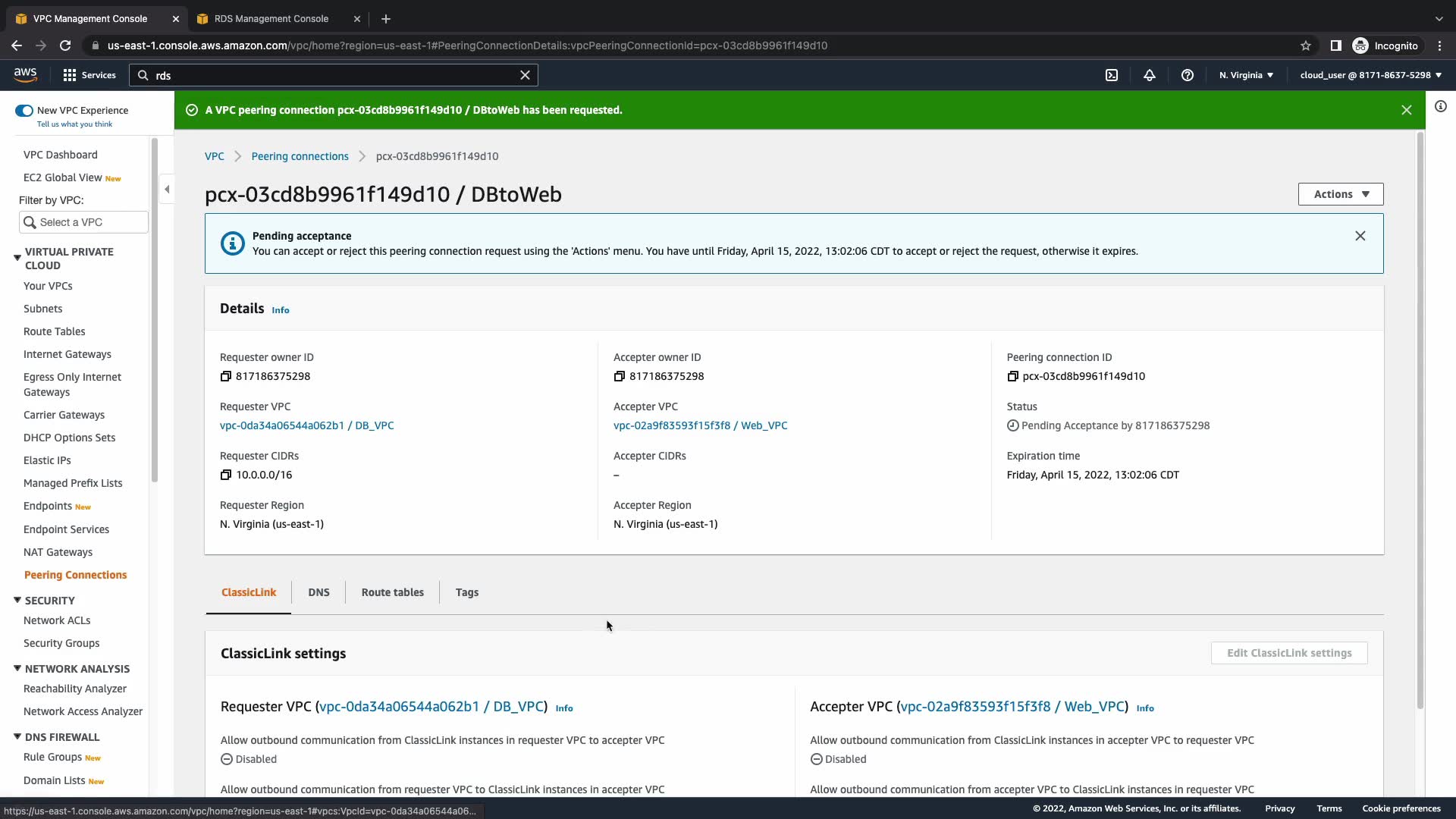Switch to the Route tables tab

pyautogui.click(x=392, y=592)
